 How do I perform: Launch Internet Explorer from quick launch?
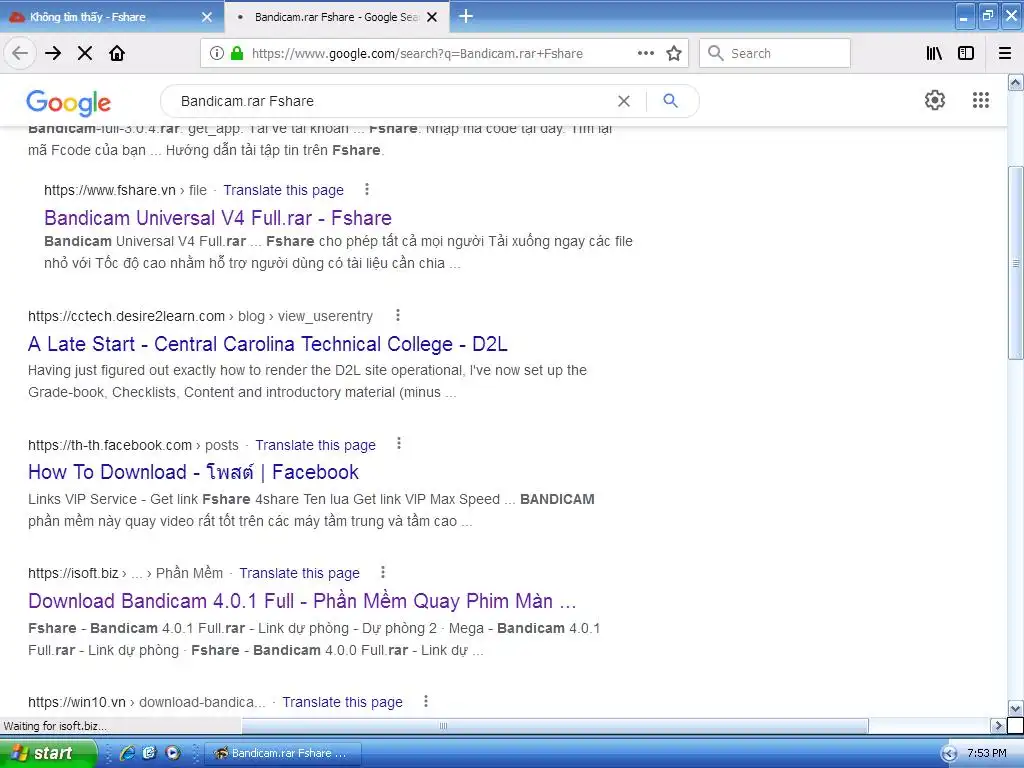(x=127, y=753)
